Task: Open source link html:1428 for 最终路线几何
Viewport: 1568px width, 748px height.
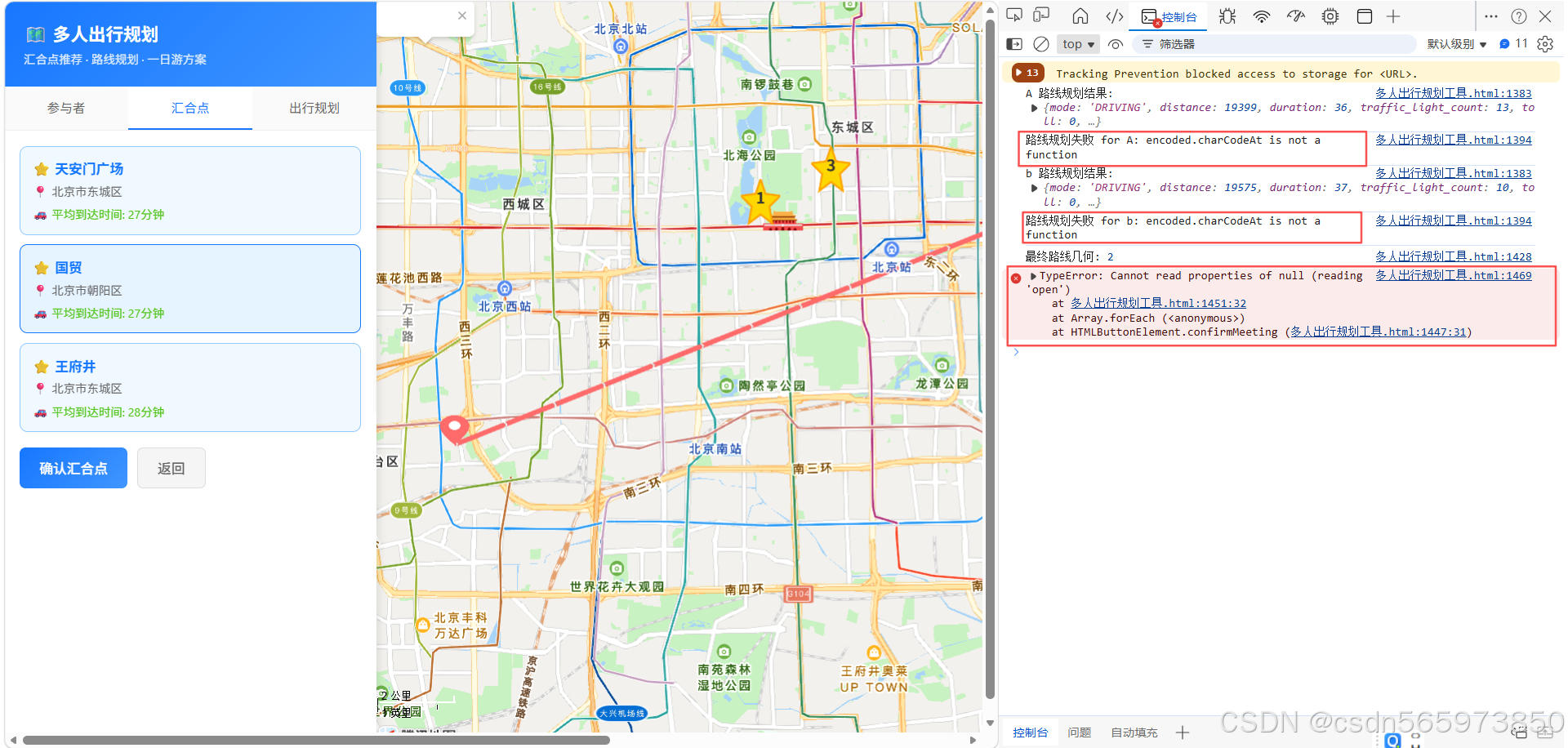Action: tap(1453, 256)
